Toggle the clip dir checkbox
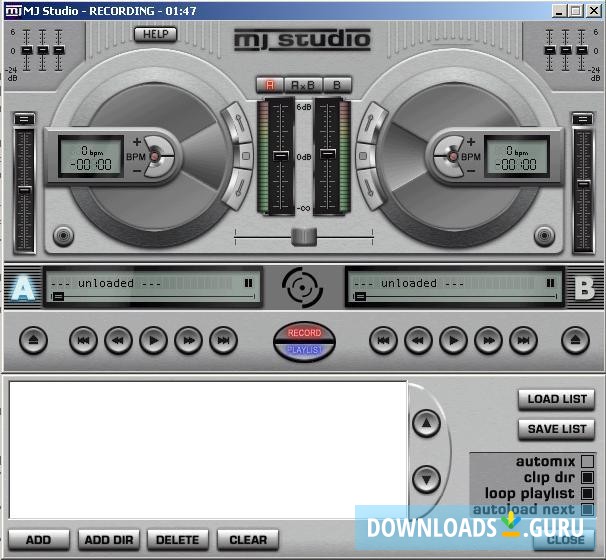Screen dimensions: 606x560 (x=587, y=477)
